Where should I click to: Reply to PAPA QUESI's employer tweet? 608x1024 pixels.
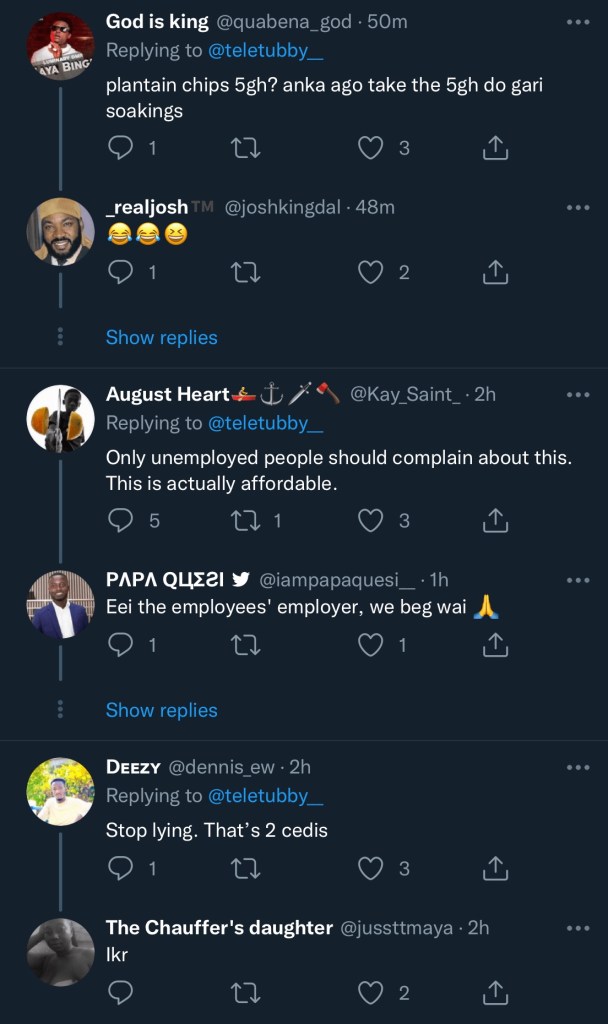tap(121, 646)
